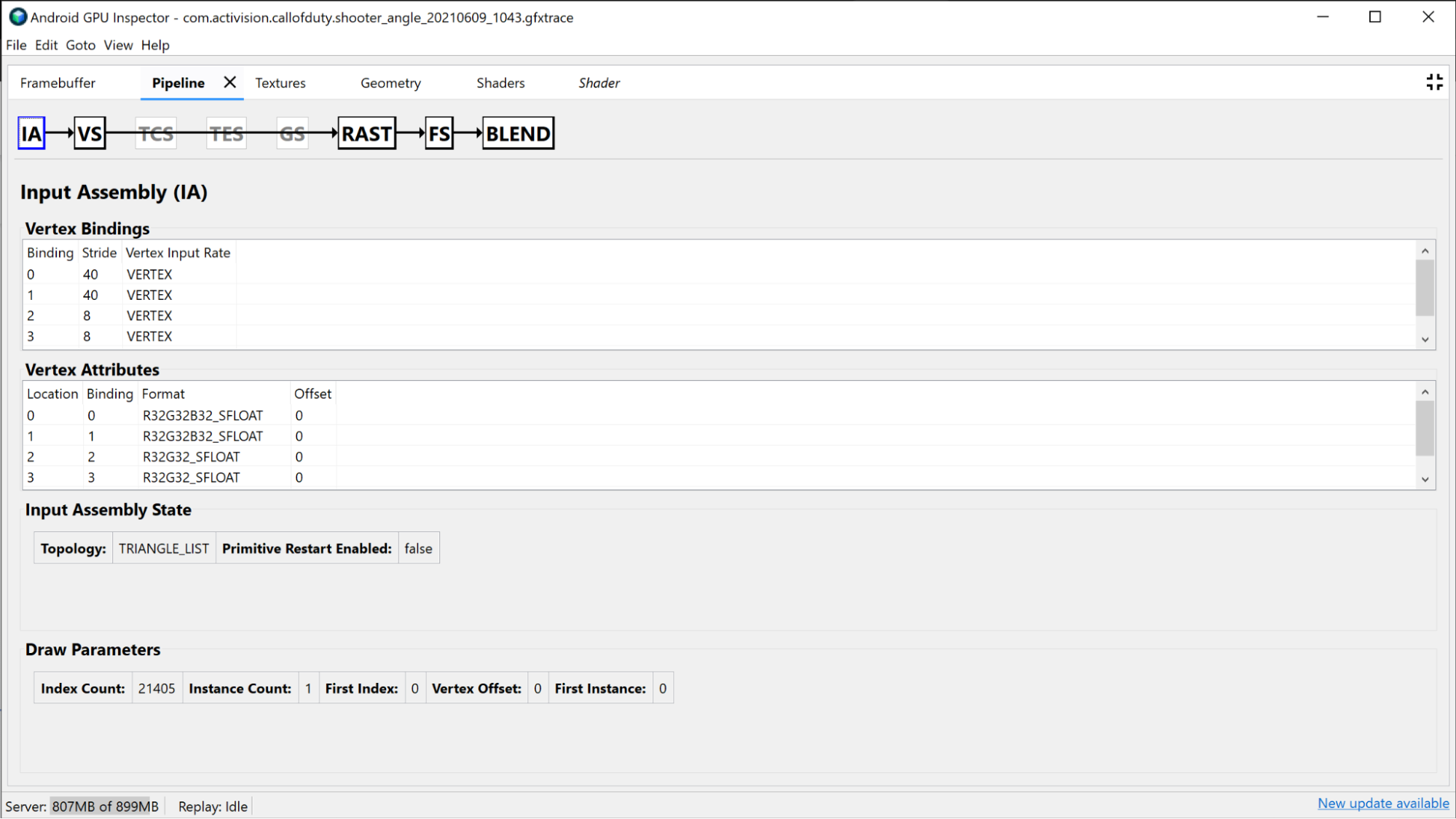The width and height of the screenshot is (1456, 819).
Task: Click the IA pipeline stage icon
Action: click(31, 133)
